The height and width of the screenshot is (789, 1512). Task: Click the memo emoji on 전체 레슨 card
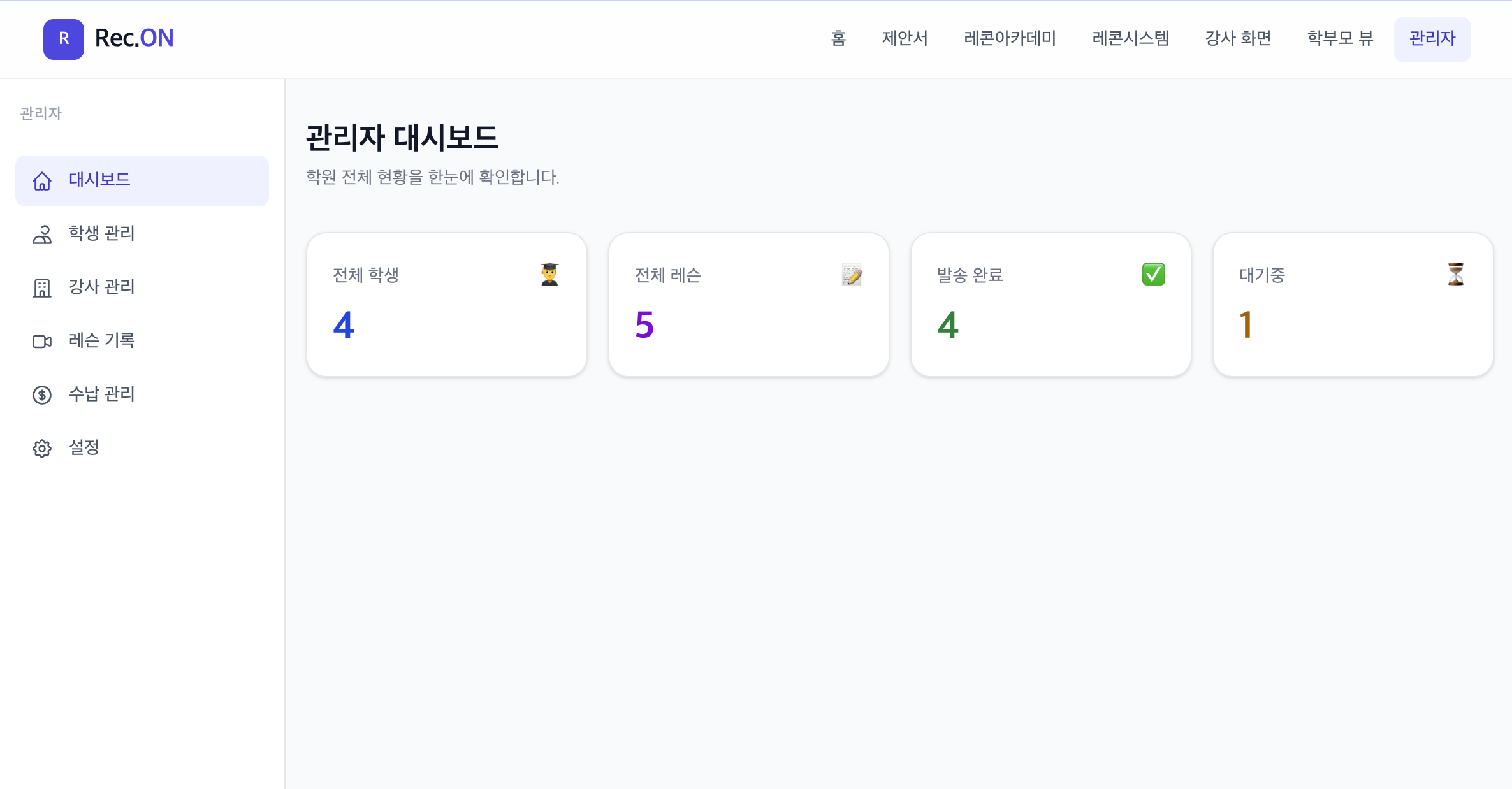852,274
